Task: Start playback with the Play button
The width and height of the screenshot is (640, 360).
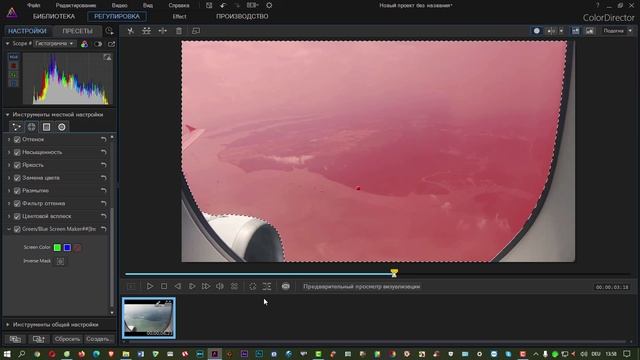Action: click(x=150, y=287)
